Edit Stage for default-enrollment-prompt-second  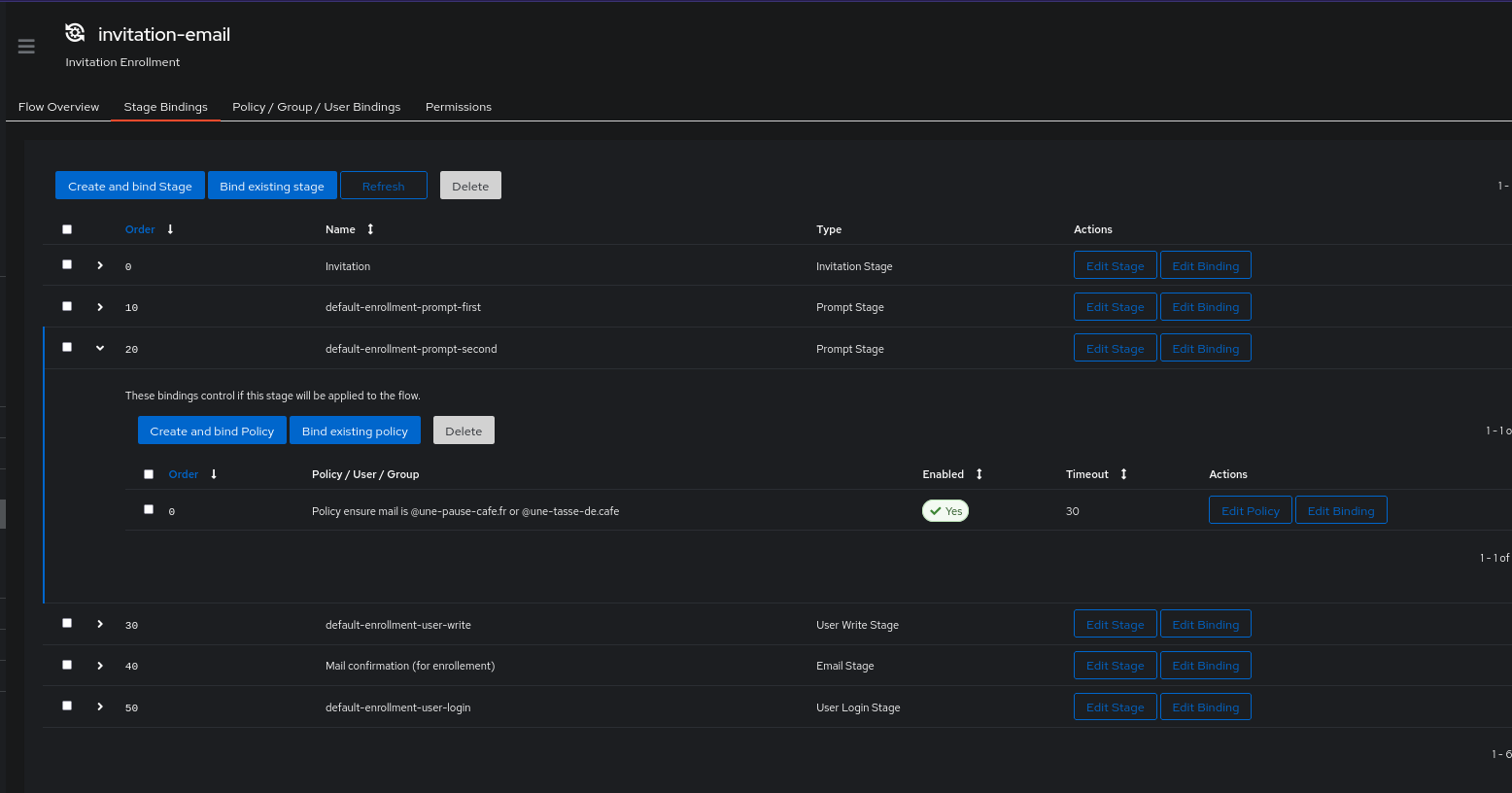tap(1116, 348)
